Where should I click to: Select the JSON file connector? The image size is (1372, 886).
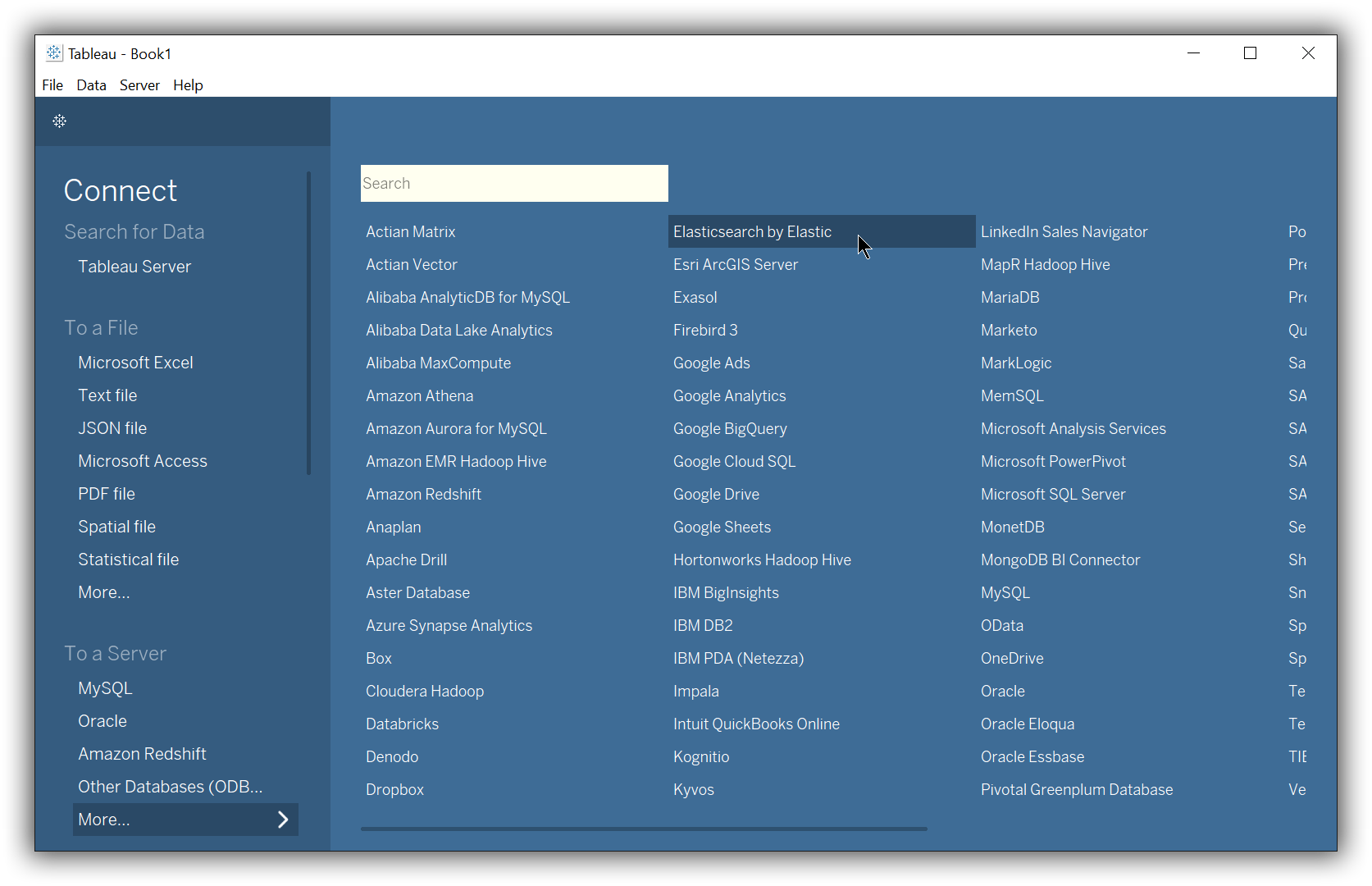pos(112,427)
